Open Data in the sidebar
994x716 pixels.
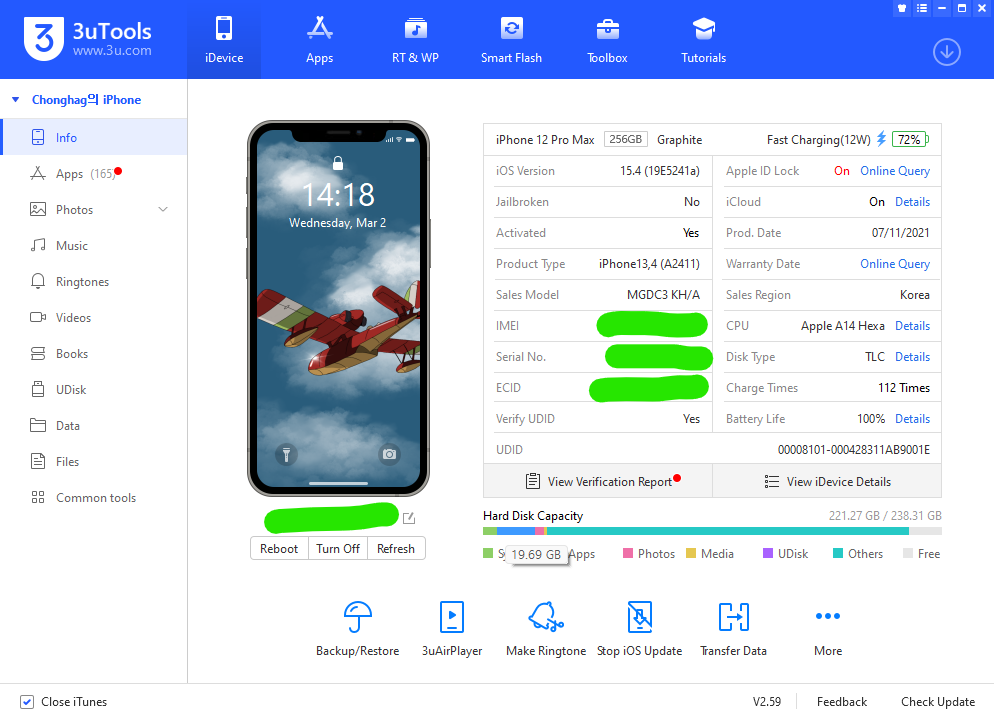pyautogui.click(x=94, y=426)
